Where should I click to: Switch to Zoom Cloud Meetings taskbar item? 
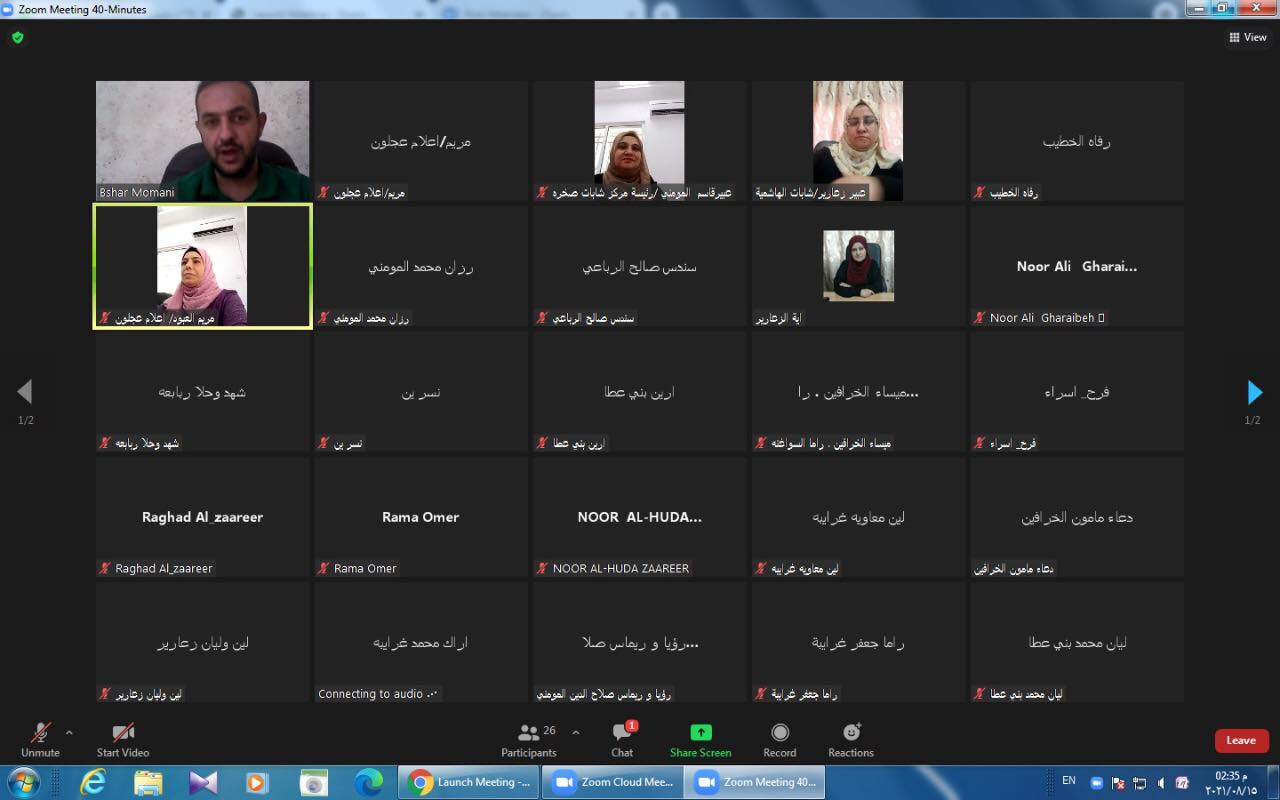pyautogui.click(x=613, y=782)
